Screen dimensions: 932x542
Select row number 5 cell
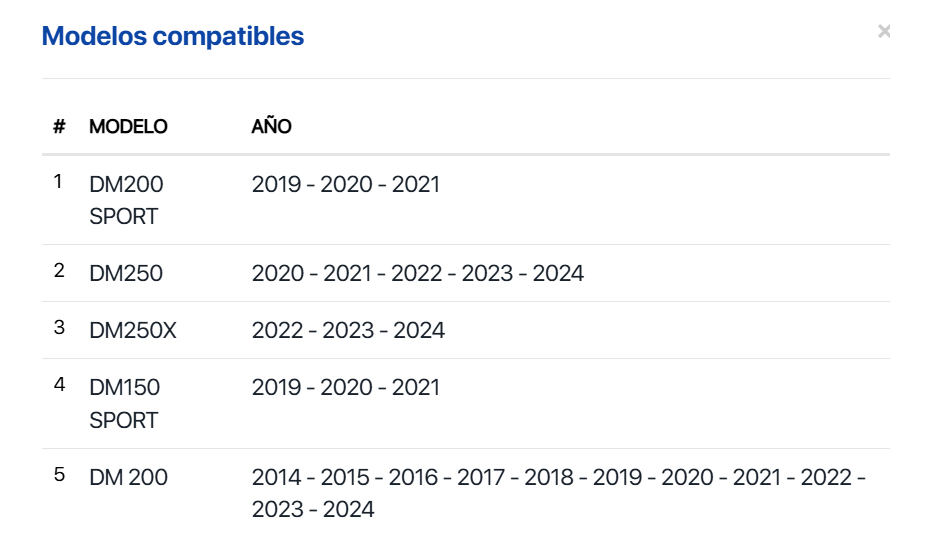(59, 475)
